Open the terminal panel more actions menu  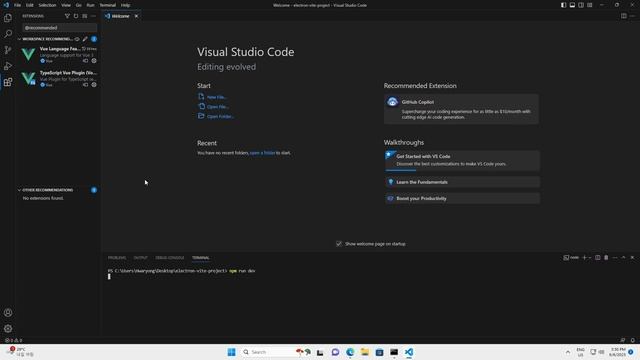point(615,258)
